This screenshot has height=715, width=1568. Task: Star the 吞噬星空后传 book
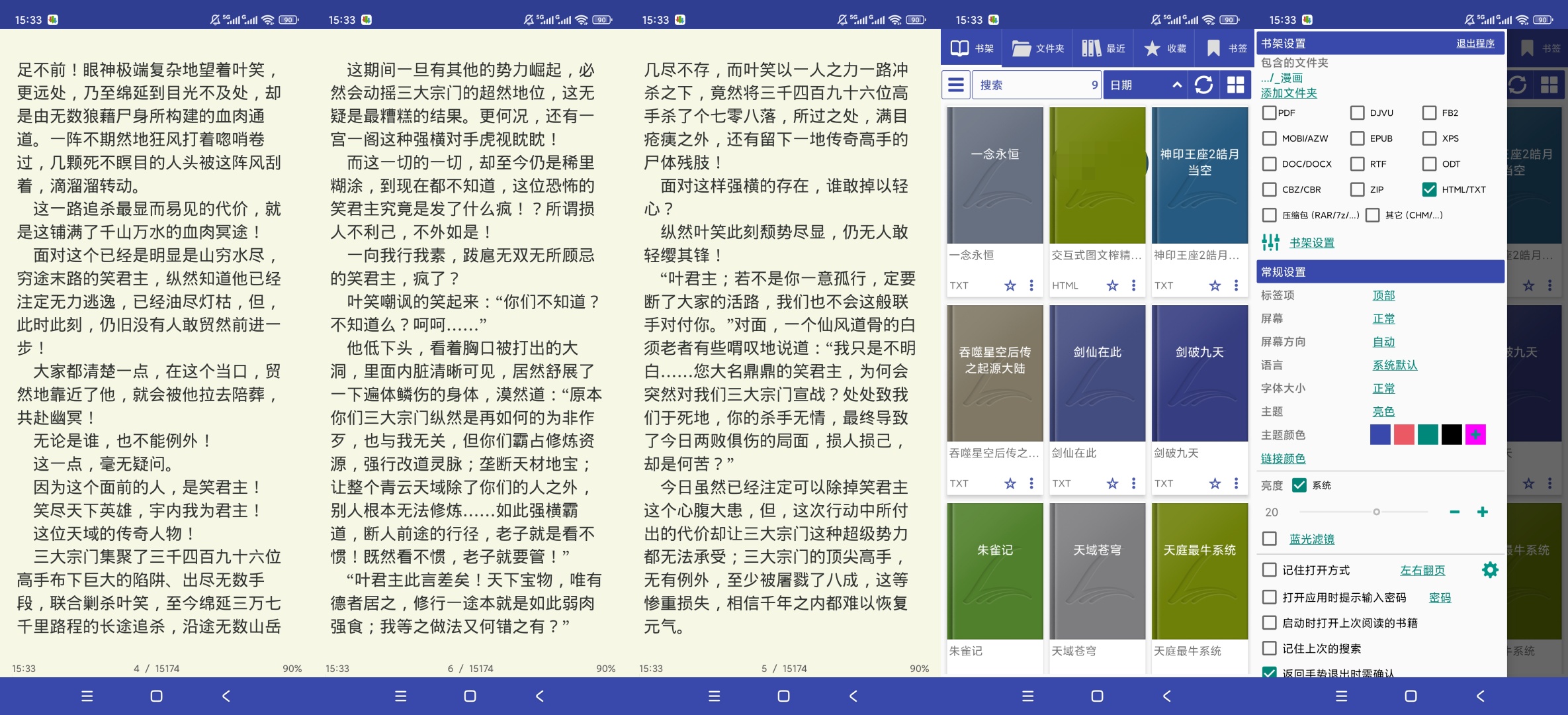[x=1010, y=483]
